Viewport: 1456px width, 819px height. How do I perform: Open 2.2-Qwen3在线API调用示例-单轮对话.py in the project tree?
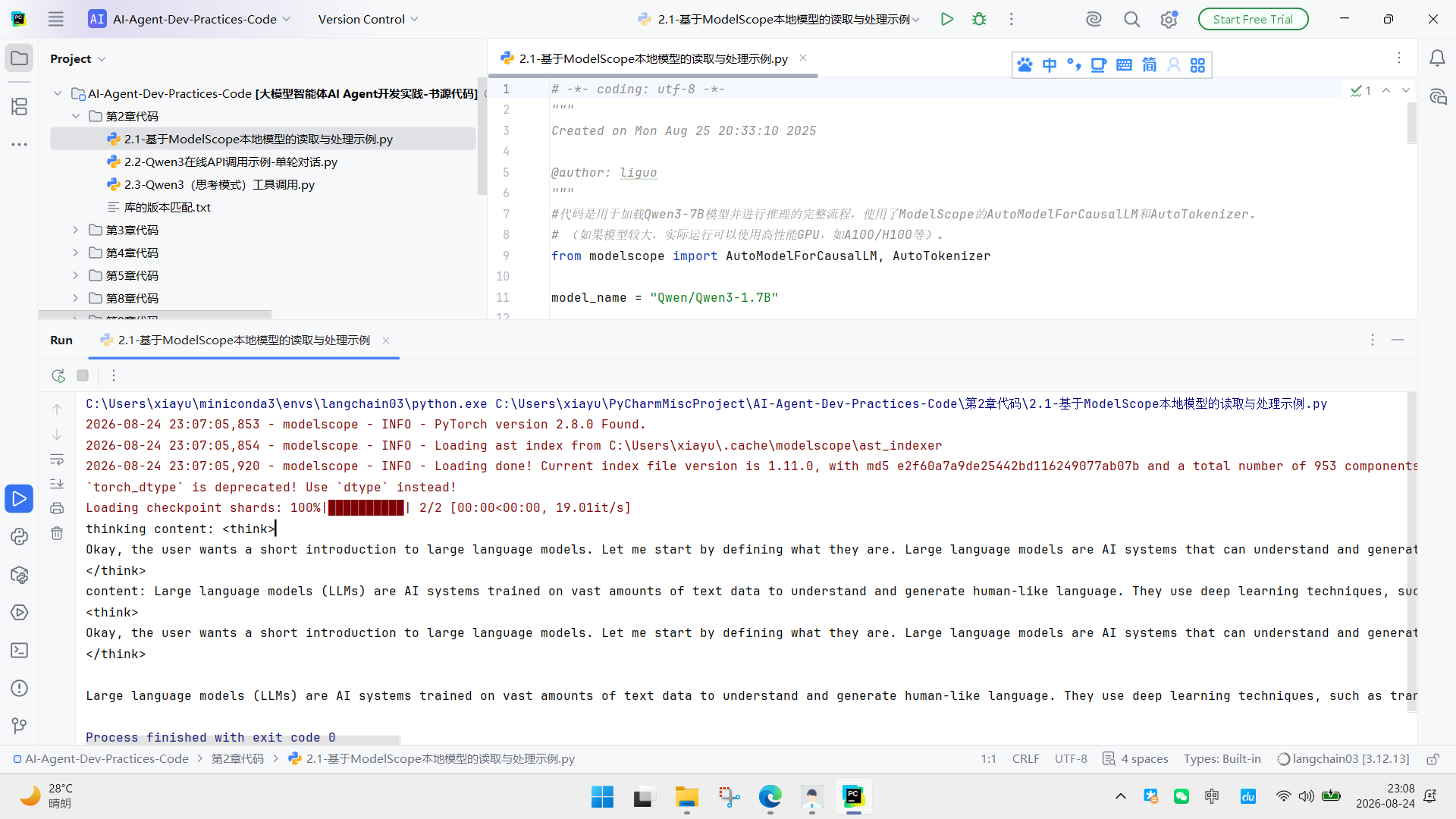click(231, 162)
